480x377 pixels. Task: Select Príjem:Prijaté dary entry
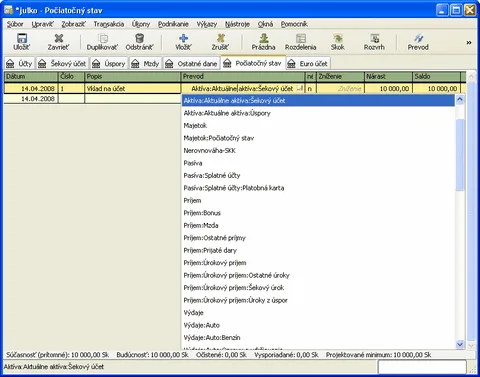[x=318, y=250]
